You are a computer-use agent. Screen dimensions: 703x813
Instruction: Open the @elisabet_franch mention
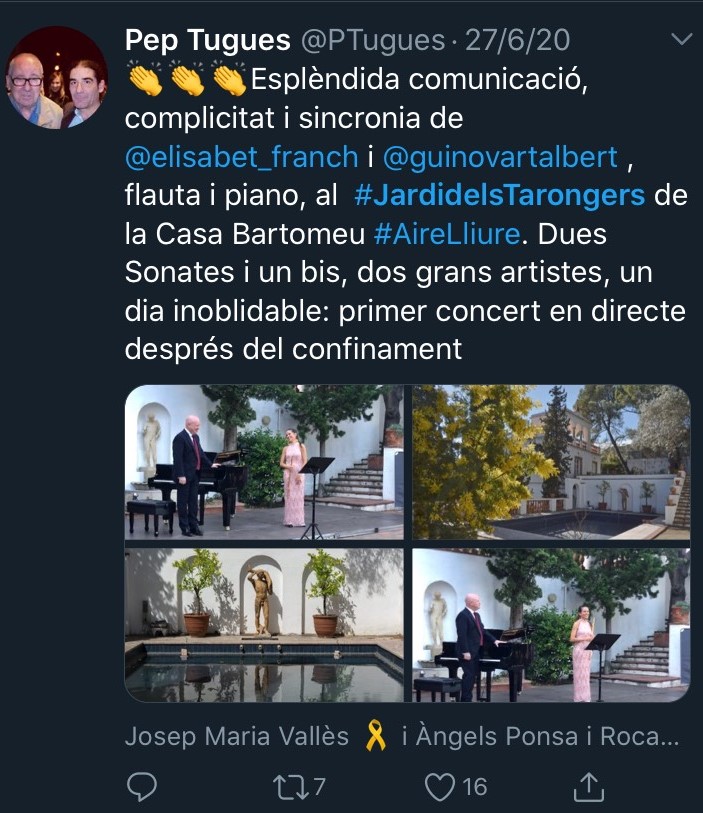242,157
